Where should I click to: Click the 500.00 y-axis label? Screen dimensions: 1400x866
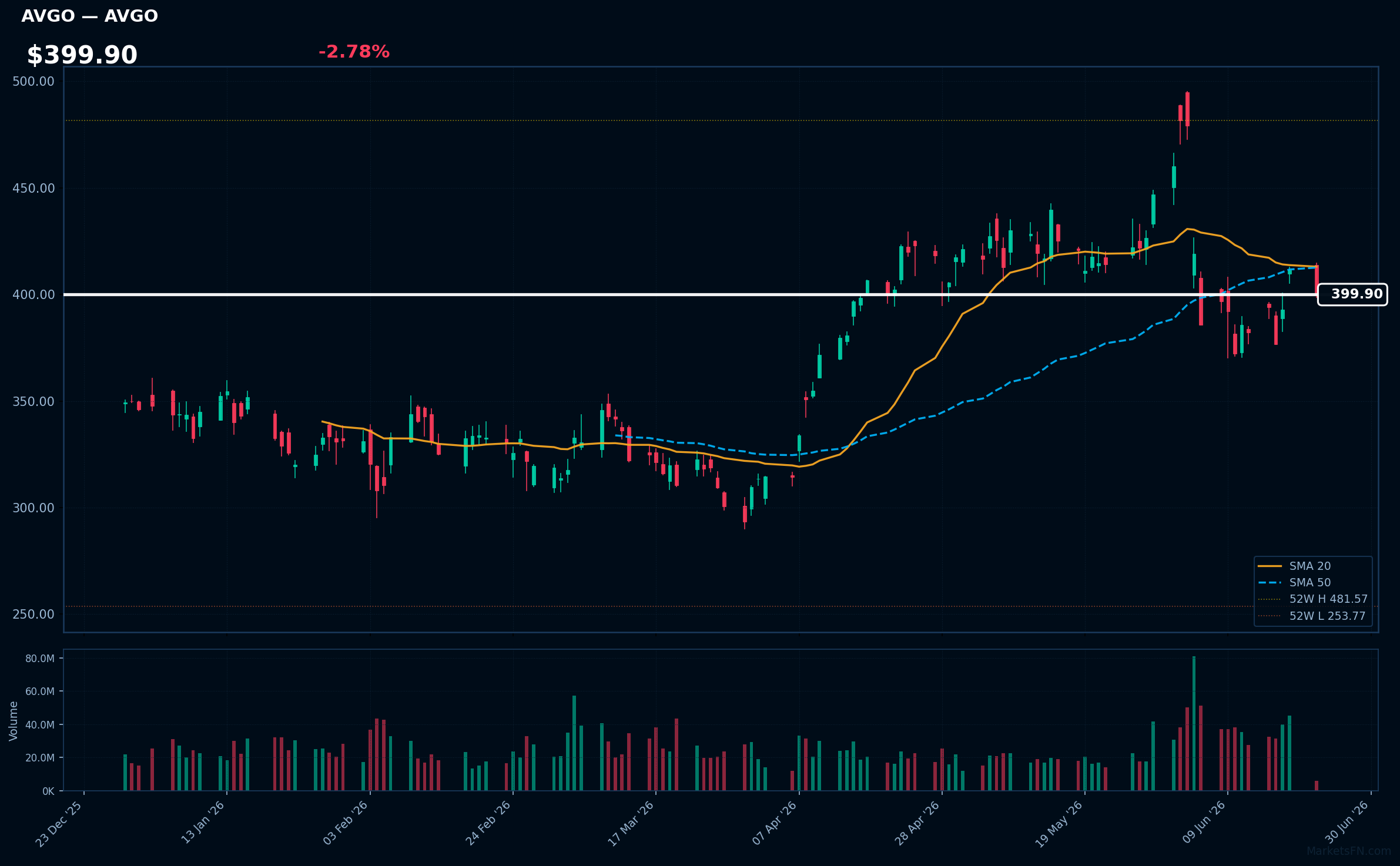click(34, 82)
